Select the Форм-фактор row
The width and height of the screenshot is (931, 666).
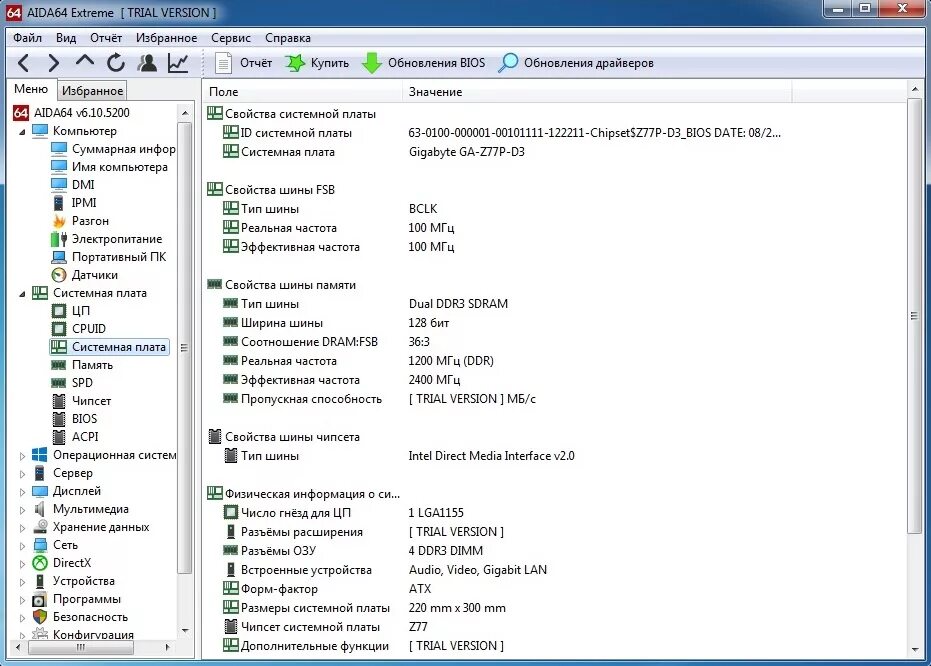point(327,589)
